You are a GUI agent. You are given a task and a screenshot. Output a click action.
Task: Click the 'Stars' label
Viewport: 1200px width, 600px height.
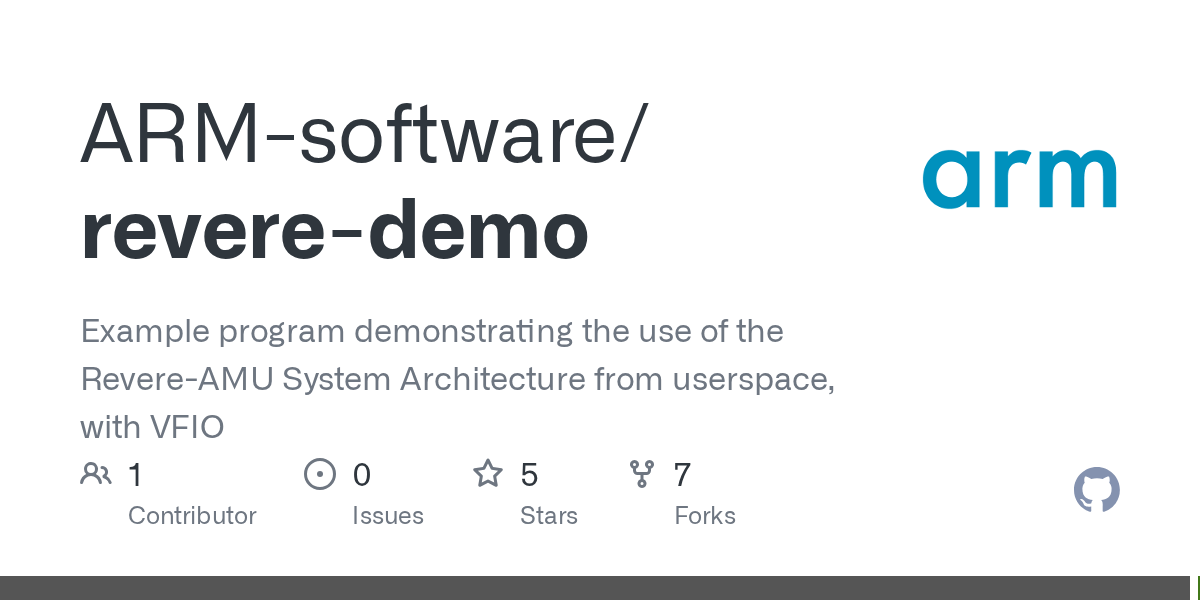tap(549, 516)
